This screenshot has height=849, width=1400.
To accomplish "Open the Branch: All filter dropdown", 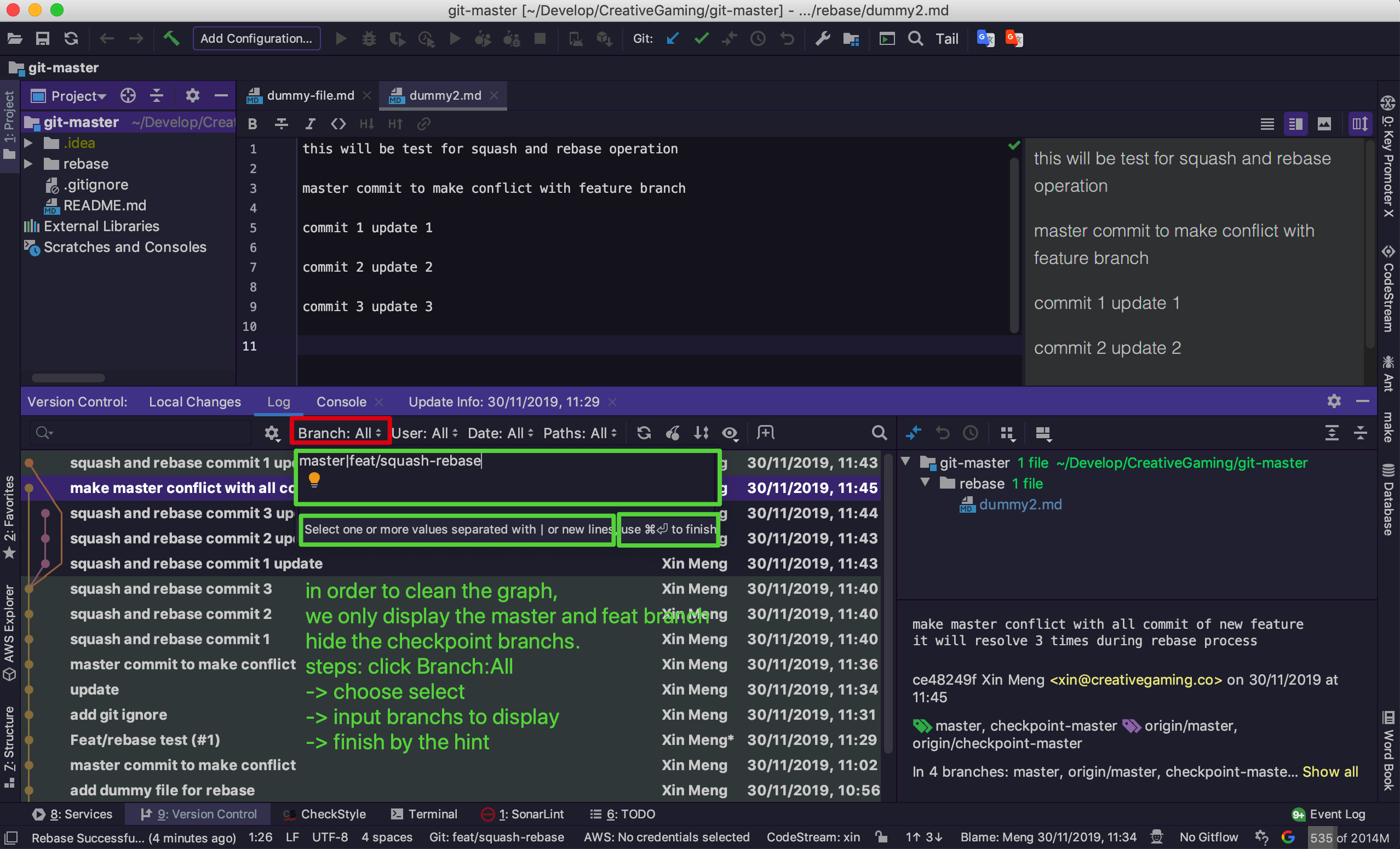I will pos(340,433).
